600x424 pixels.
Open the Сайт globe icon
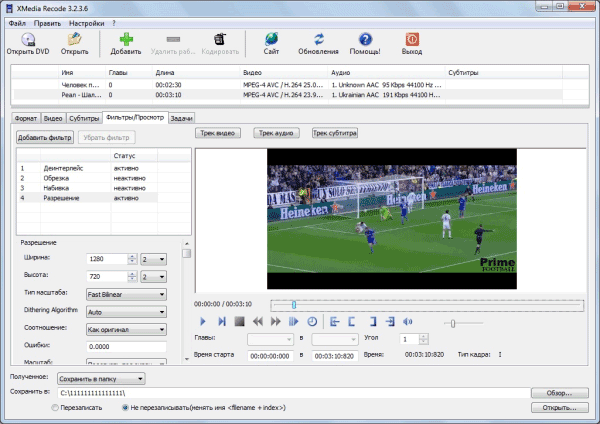[271, 39]
